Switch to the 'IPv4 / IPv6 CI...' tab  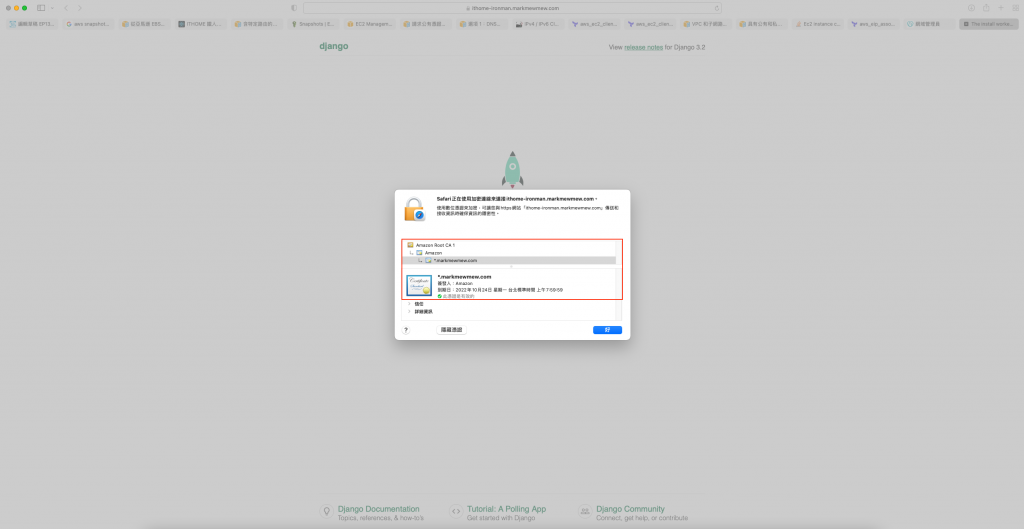pyautogui.click(x=537, y=24)
